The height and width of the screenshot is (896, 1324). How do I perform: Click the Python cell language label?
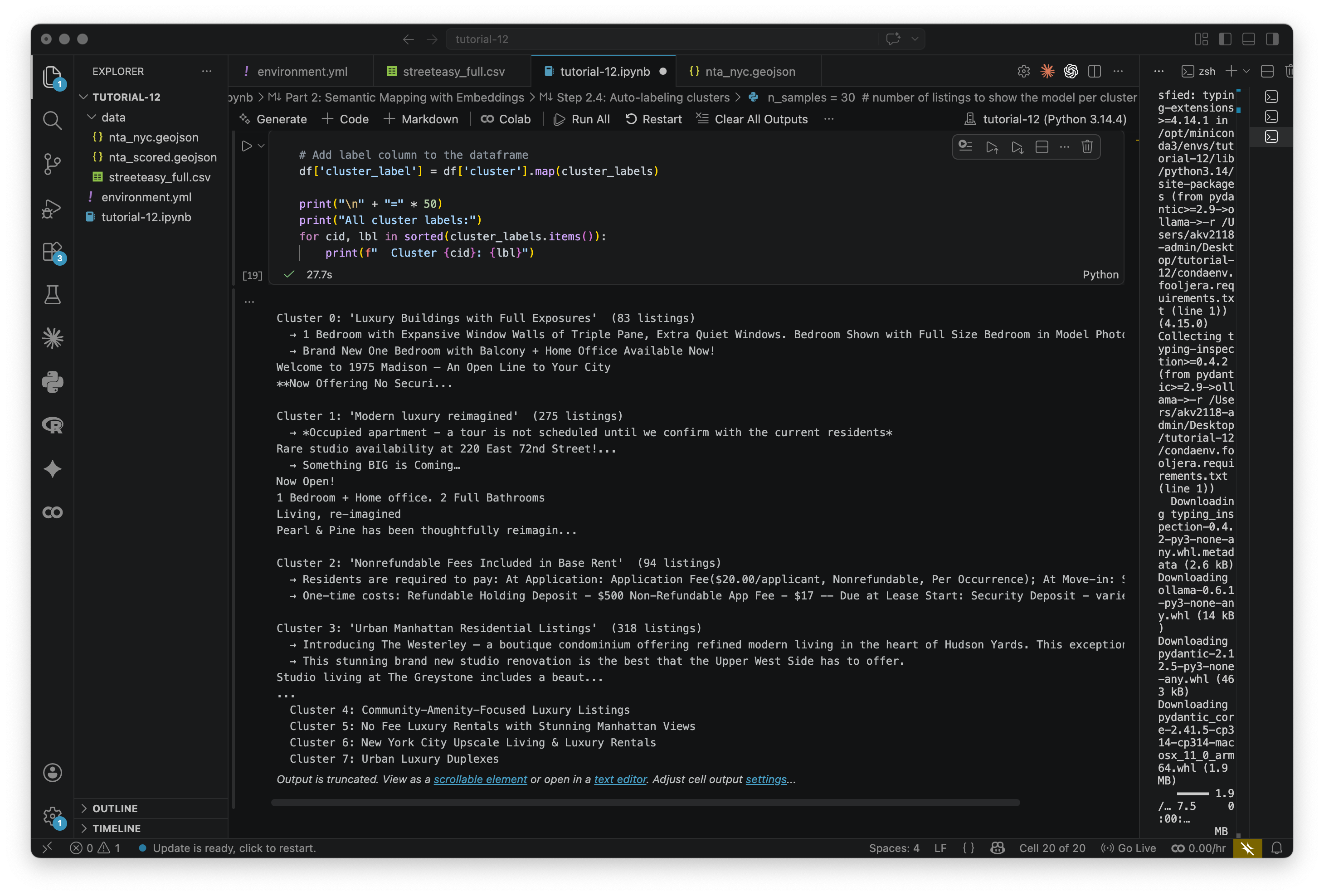[1100, 274]
